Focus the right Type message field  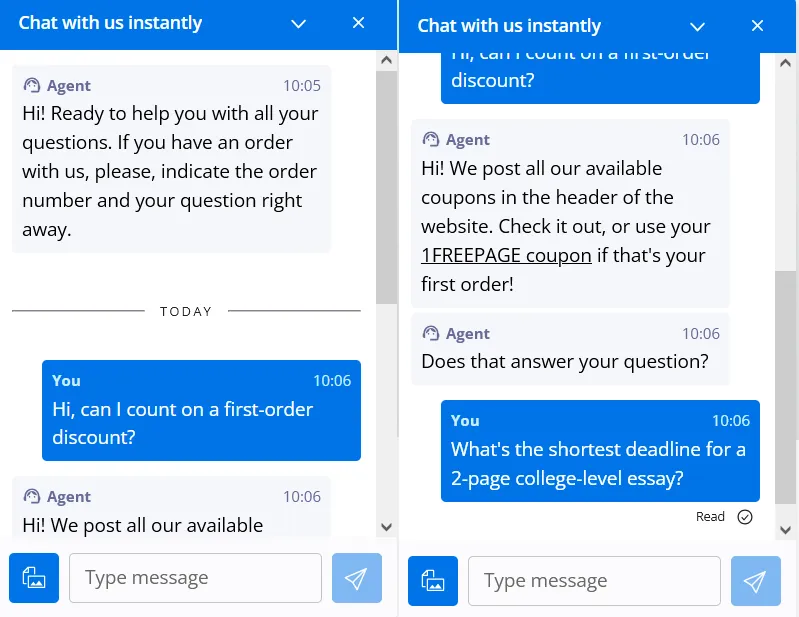594,581
